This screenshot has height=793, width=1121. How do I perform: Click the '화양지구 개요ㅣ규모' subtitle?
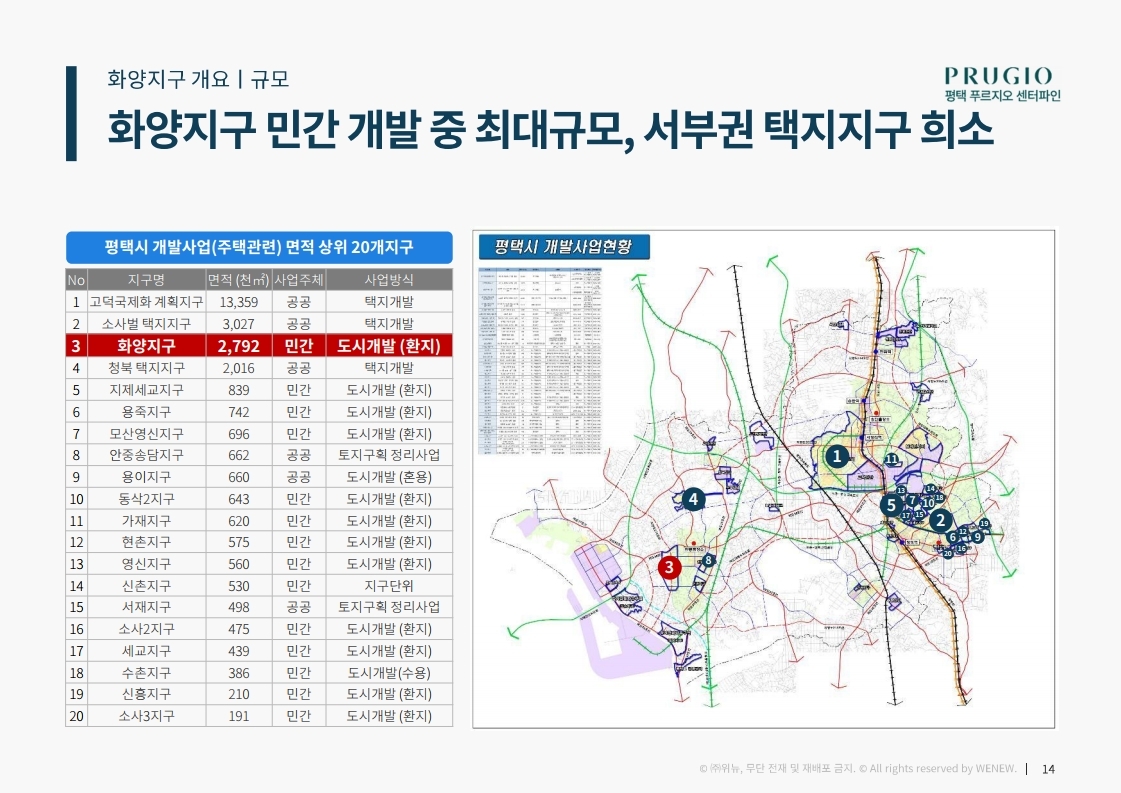click(x=198, y=79)
